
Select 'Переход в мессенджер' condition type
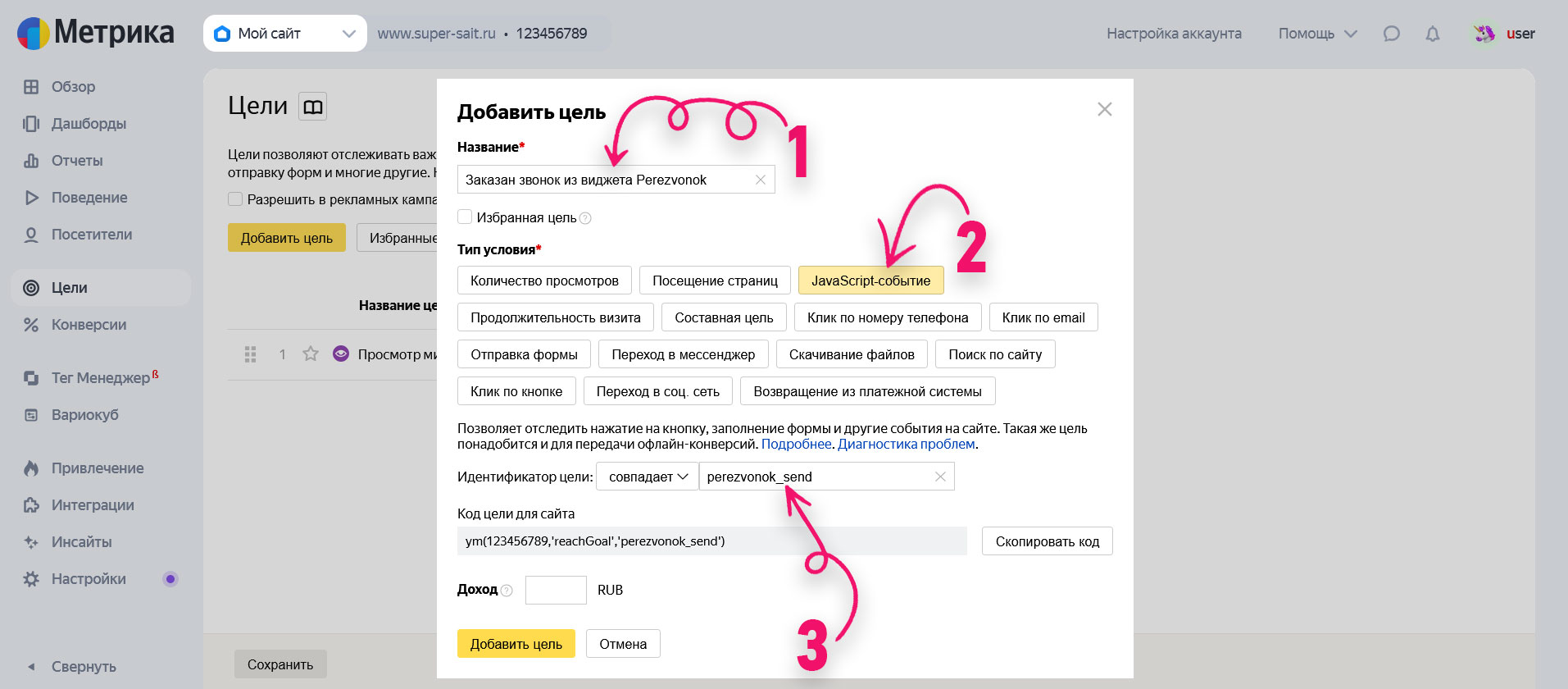click(684, 354)
